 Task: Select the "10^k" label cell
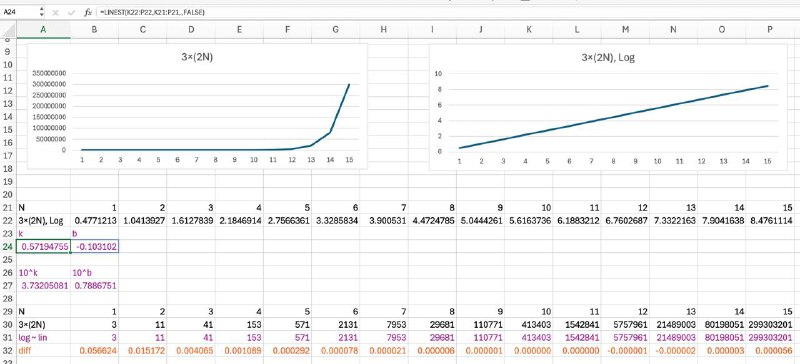tap(43, 273)
